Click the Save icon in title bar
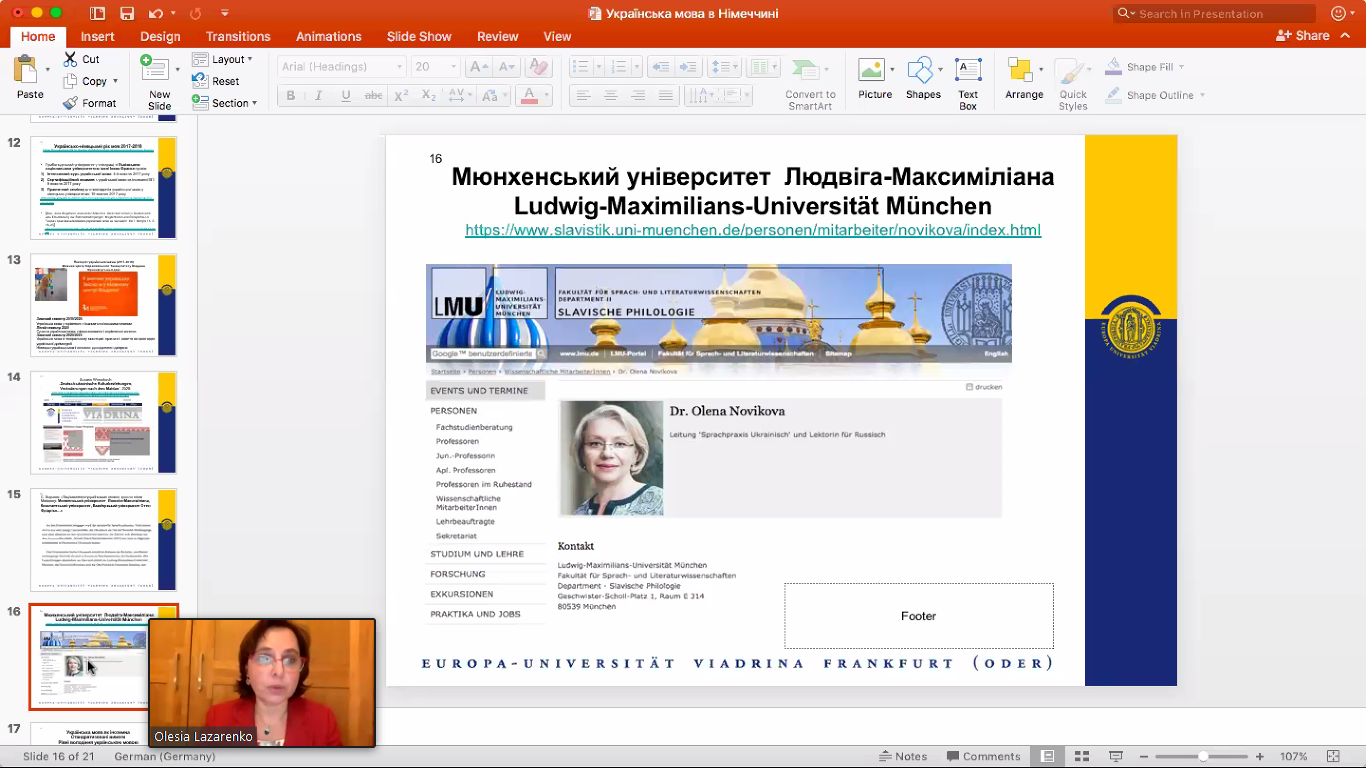Viewport: 1366px width, 768px height. point(127,14)
